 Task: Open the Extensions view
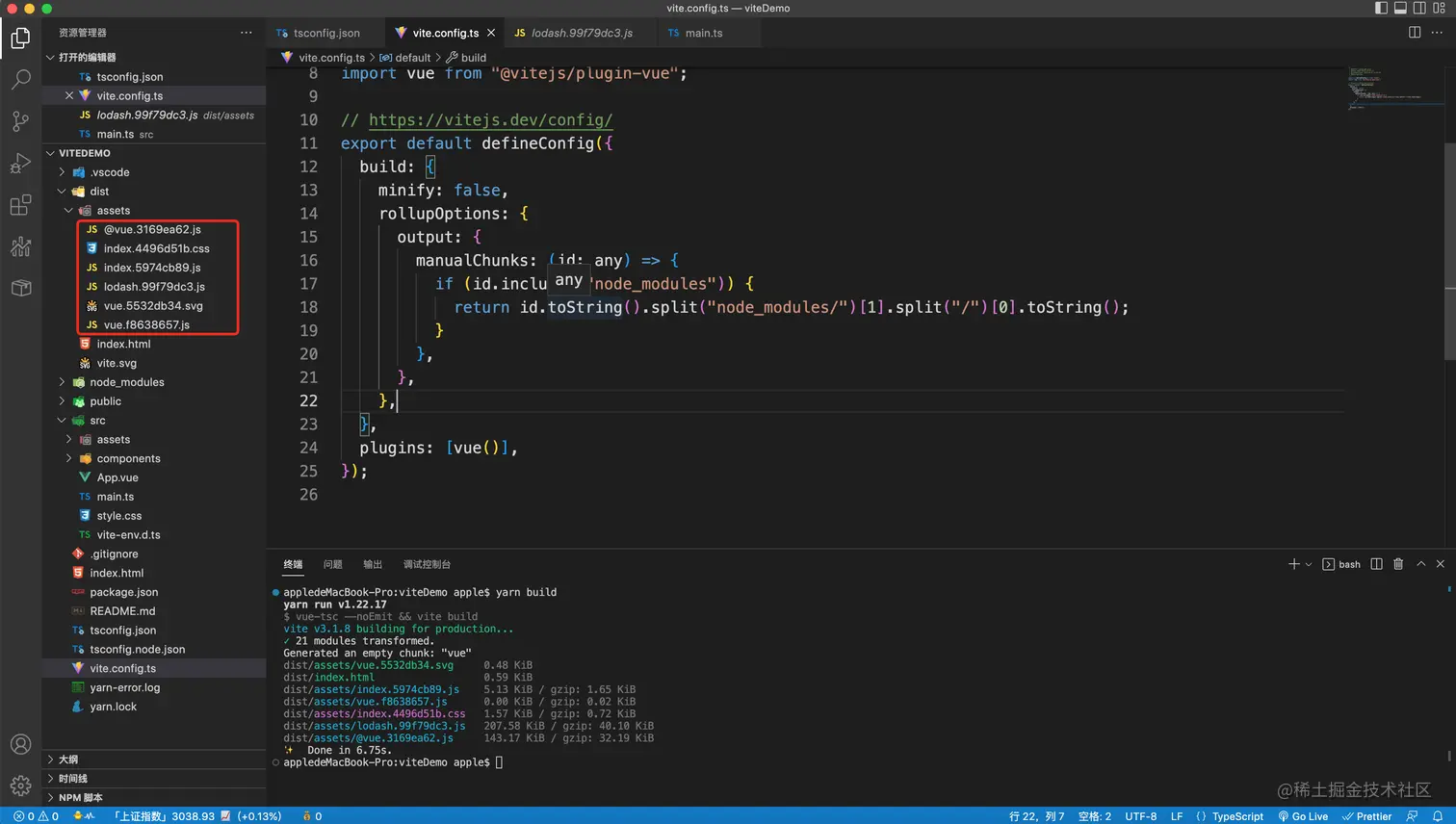click(x=20, y=205)
